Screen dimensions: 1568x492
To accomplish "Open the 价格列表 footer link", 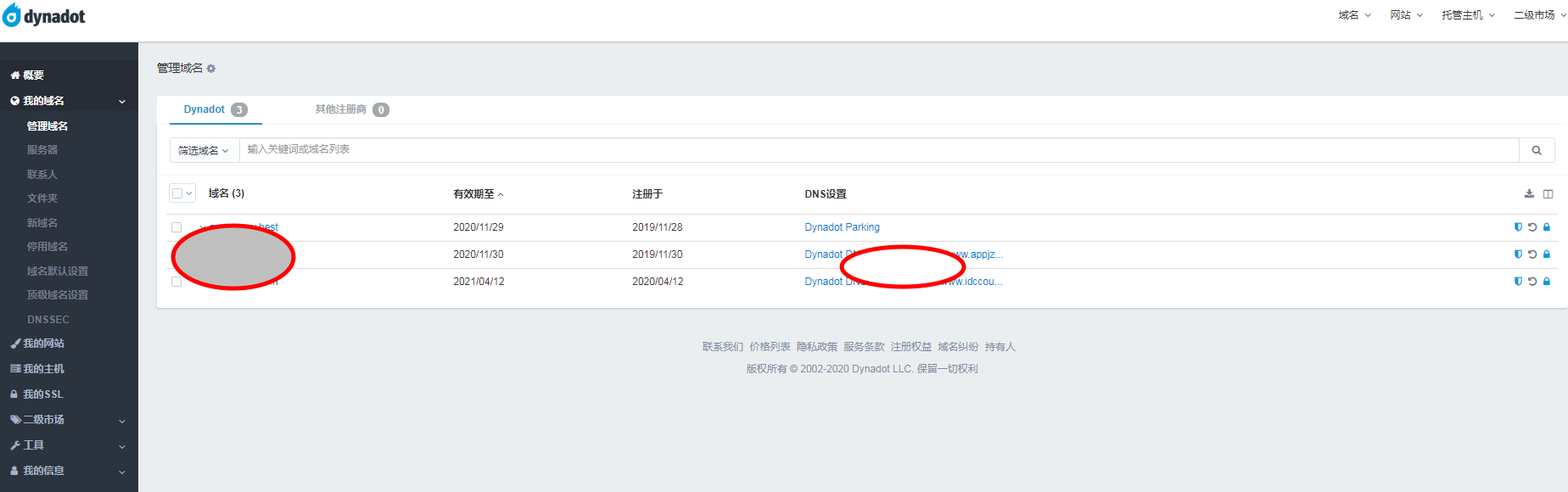I will pos(770,347).
